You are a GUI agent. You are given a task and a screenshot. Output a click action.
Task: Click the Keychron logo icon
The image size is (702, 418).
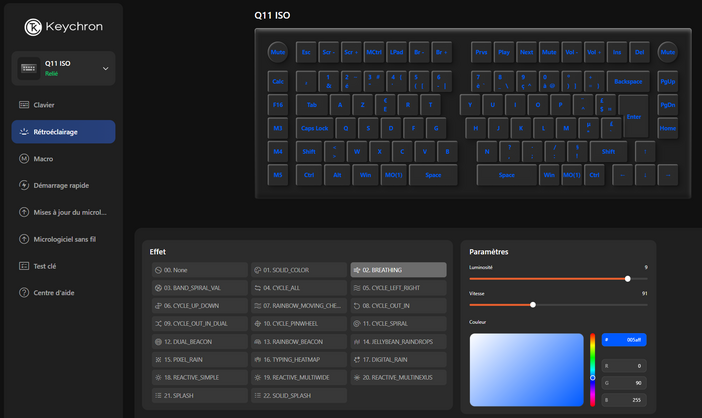pyautogui.click(x=33, y=27)
